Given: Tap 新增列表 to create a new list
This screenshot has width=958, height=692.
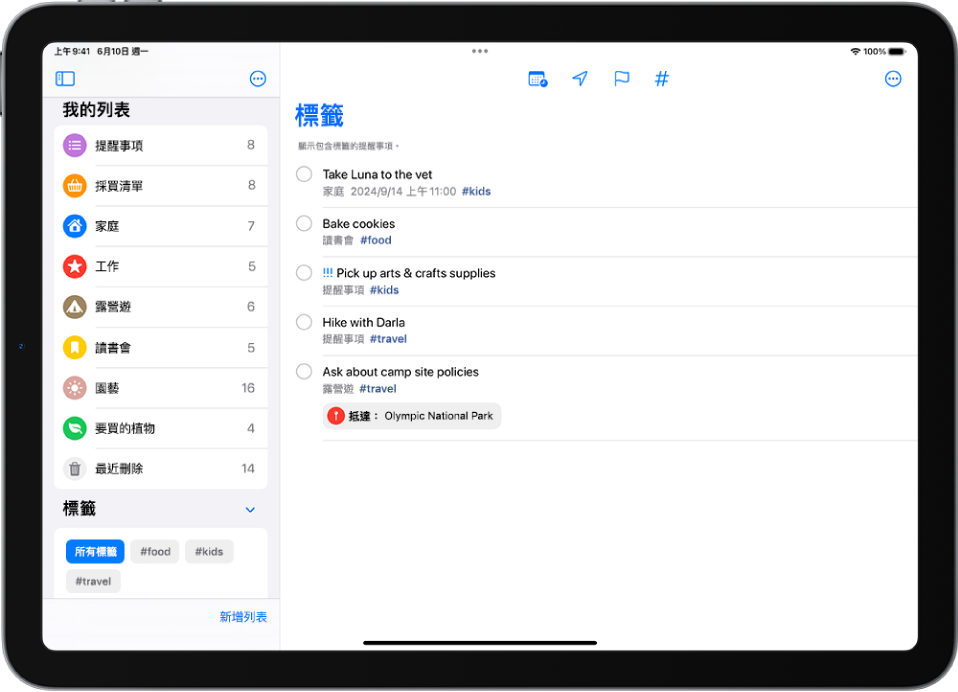Looking at the screenshot, I should (243, 617).
